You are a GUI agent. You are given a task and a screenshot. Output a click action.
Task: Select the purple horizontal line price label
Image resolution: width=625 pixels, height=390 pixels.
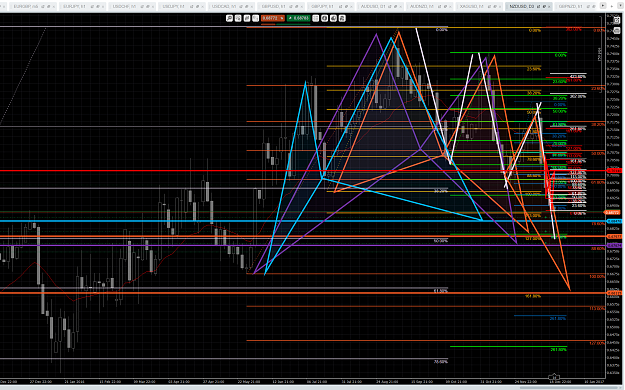(x=614, y=245)
